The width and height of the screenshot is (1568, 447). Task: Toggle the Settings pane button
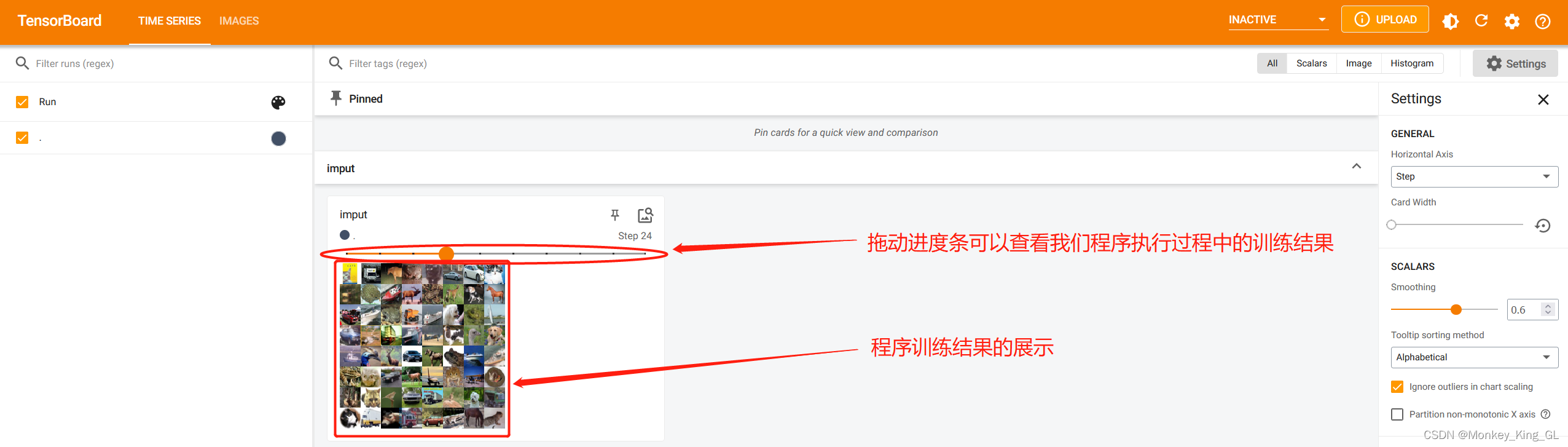pyautogui.click(x=1515, y=63)
